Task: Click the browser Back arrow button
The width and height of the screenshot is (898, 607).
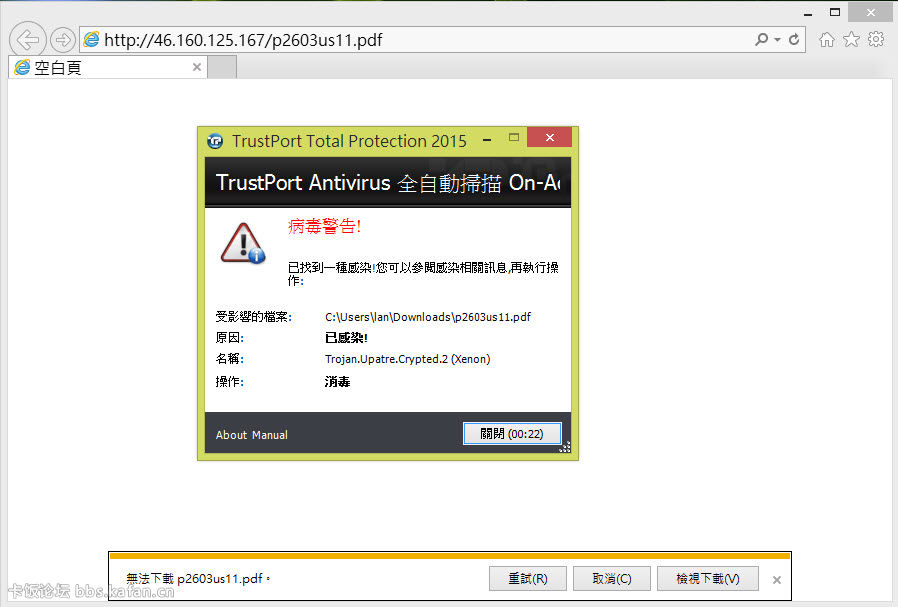Action: 27,40
